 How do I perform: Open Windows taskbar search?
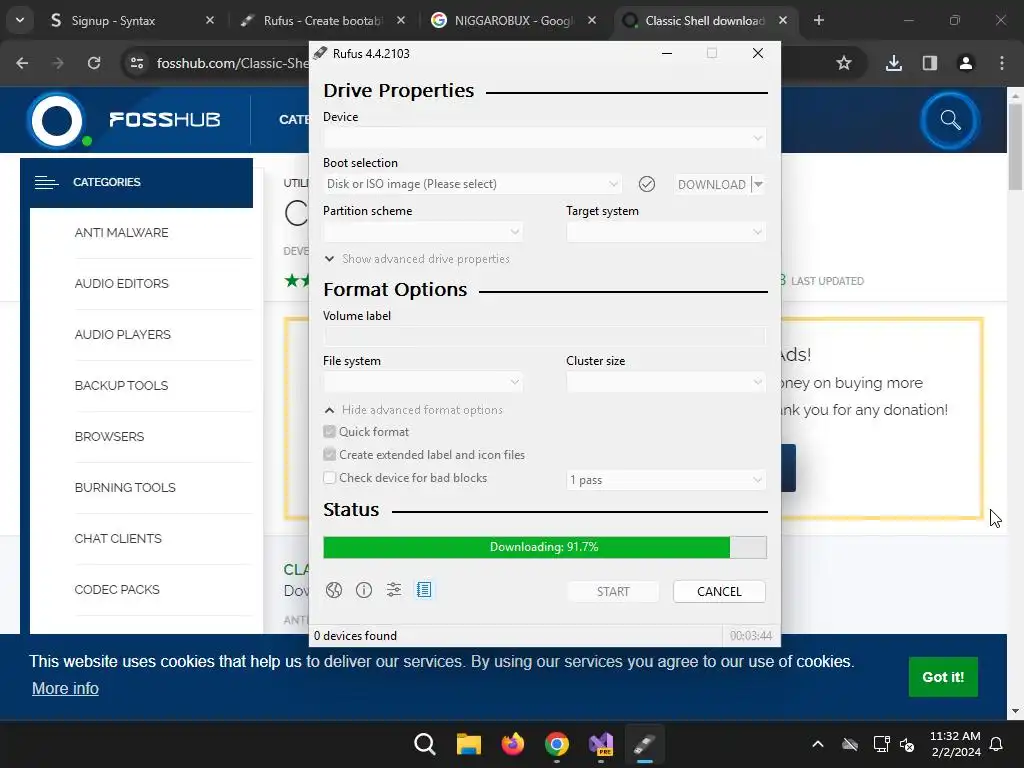424,744
